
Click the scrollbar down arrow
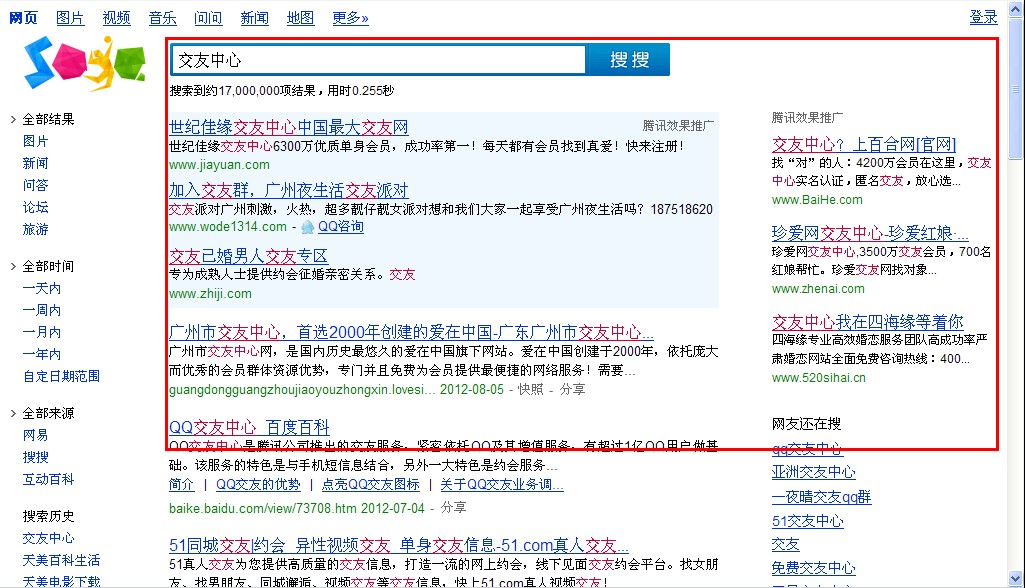(x=1015, y=579)
